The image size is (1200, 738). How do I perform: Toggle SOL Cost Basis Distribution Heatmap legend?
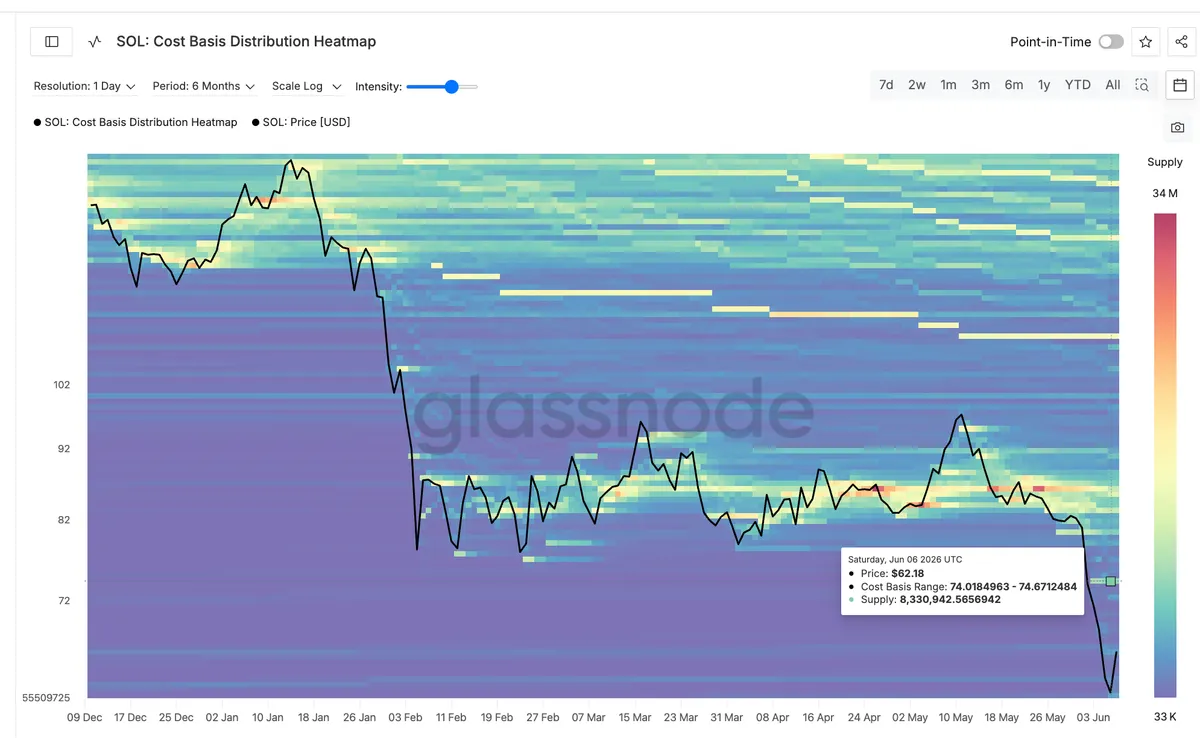(x=135, y=122)
